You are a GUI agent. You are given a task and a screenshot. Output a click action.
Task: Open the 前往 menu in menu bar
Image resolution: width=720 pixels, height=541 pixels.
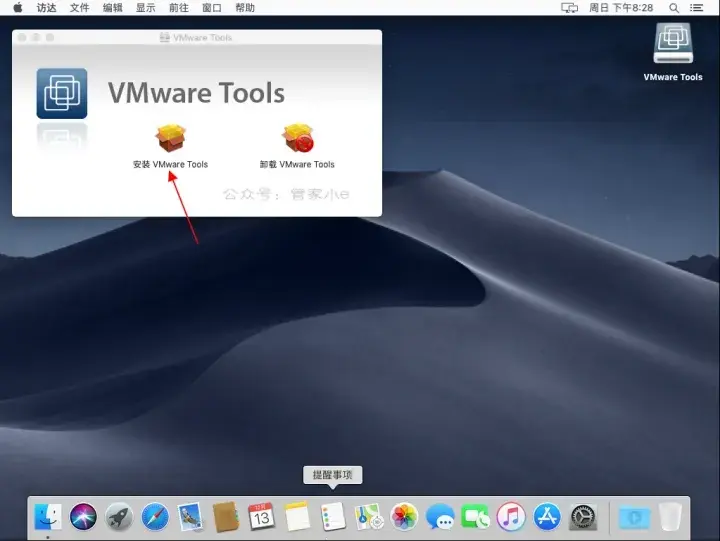coord(179,8)
